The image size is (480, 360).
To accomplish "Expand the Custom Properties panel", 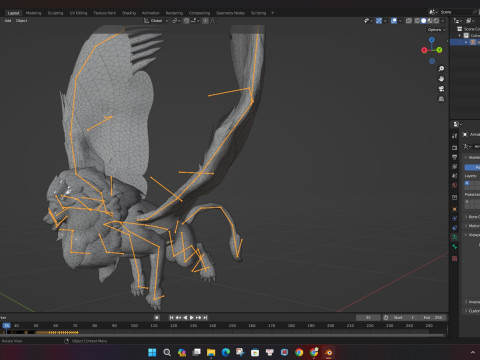I will tap(472, 311).
